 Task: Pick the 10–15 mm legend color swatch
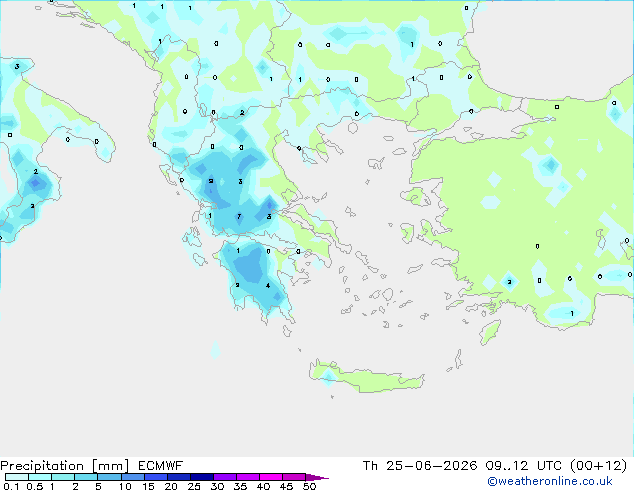click(x=132, y=477)
